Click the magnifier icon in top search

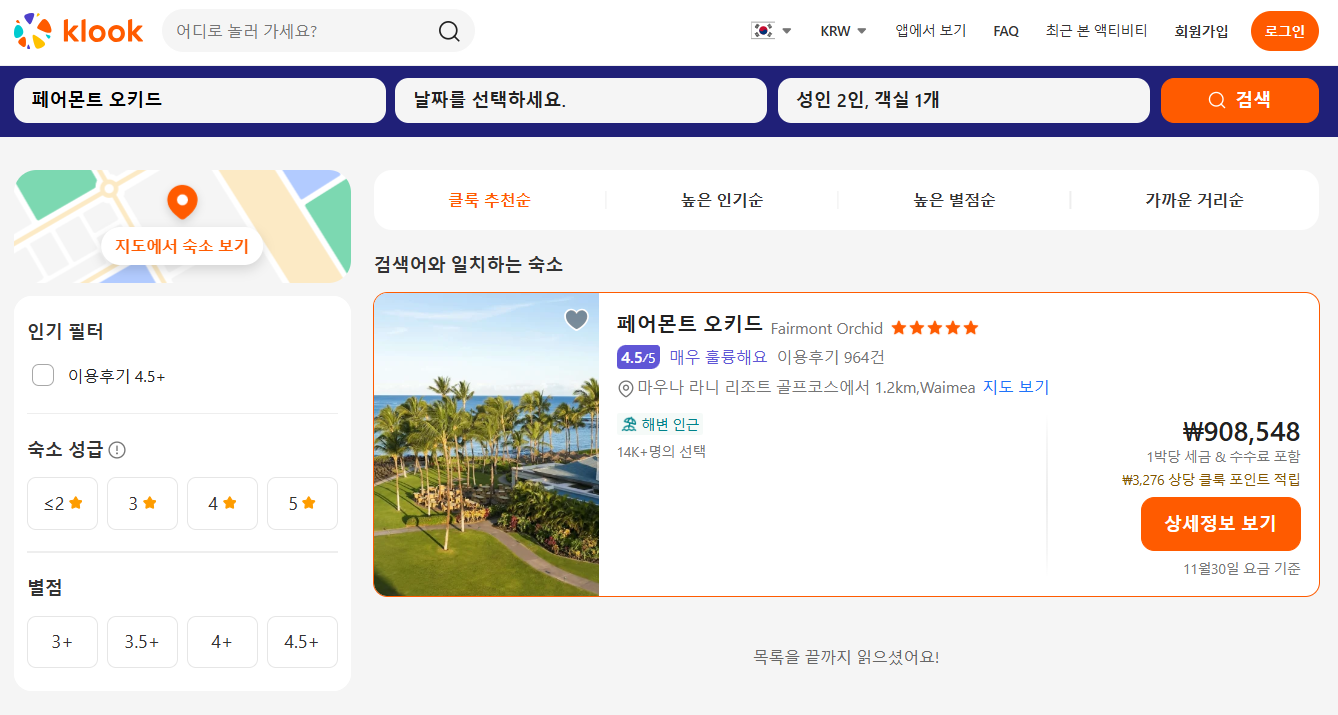coord(449,31)
